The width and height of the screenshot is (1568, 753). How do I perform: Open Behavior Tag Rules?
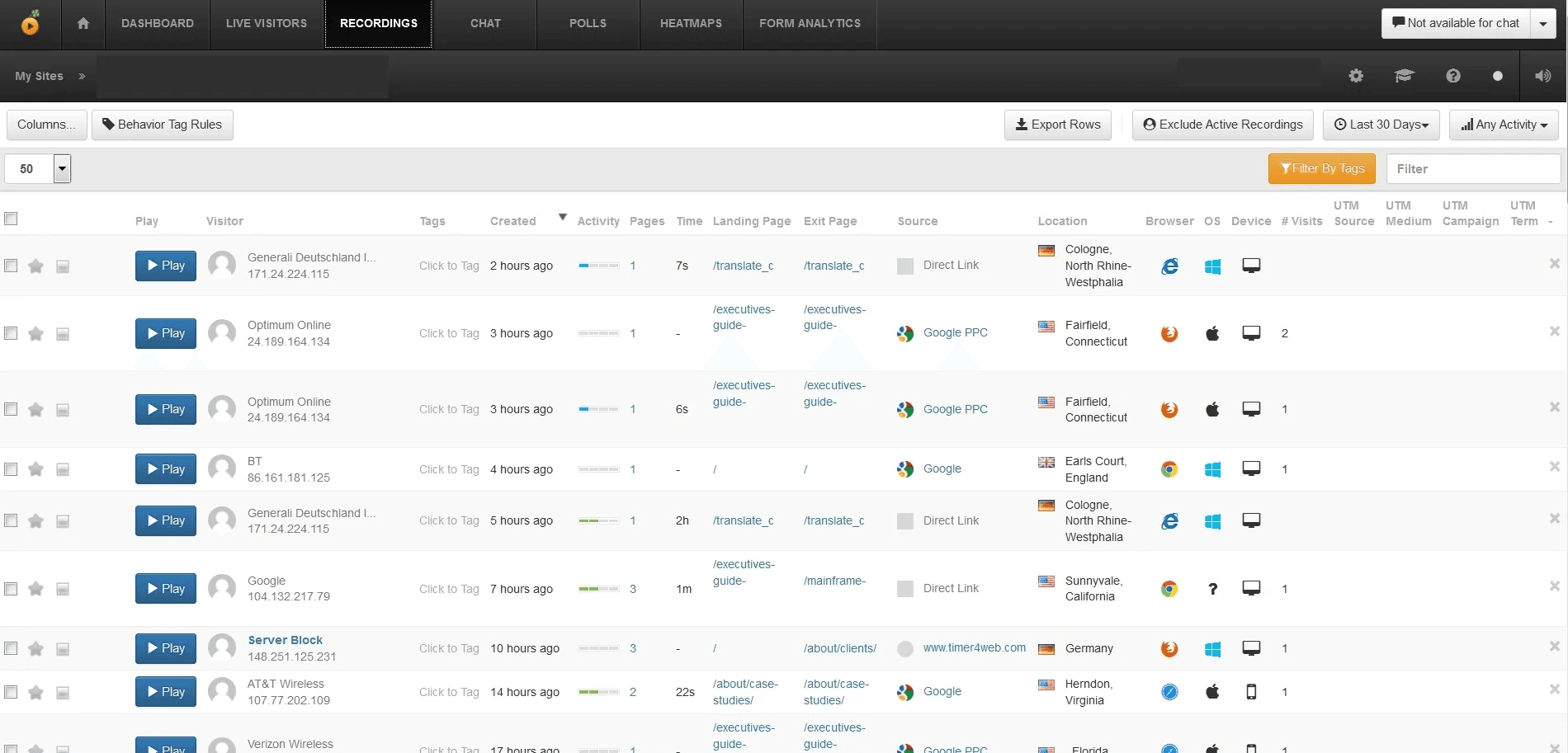click(x=163, y=125)
